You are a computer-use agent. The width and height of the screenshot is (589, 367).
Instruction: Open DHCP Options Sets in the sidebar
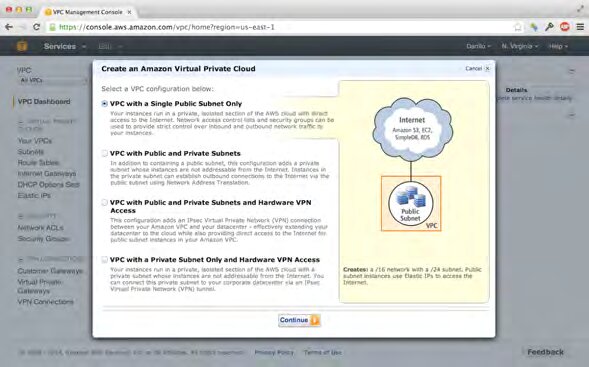point(48,184)
